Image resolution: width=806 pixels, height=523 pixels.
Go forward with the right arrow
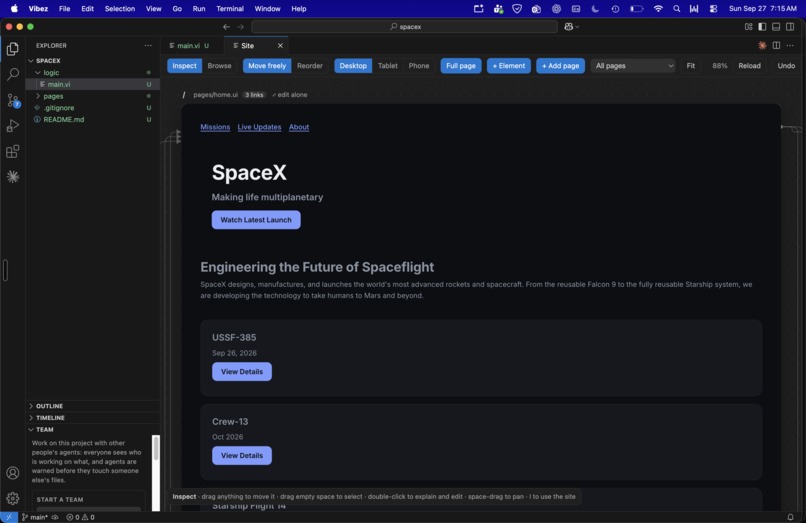coord(240,27)
